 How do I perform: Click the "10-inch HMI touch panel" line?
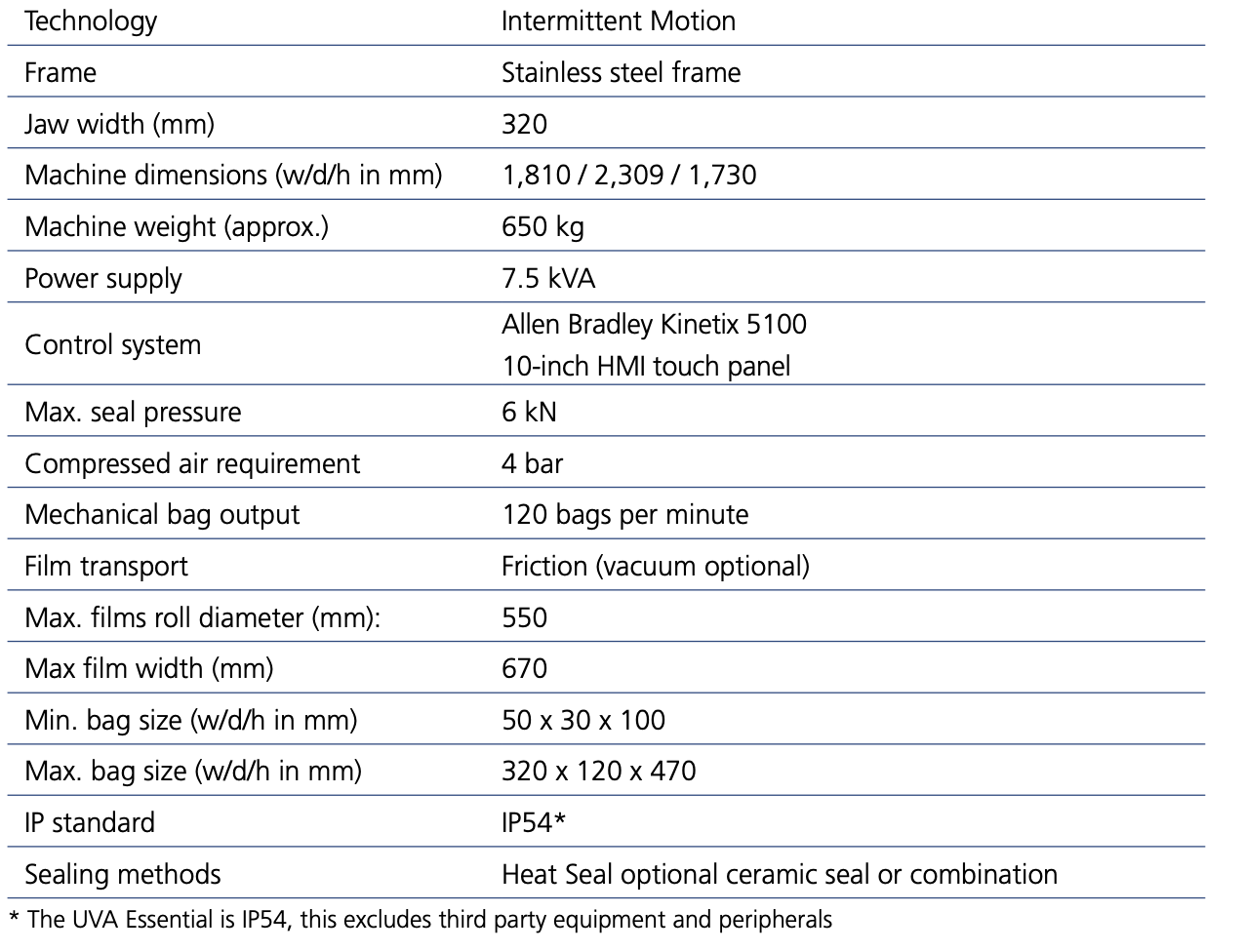[646, 367]
